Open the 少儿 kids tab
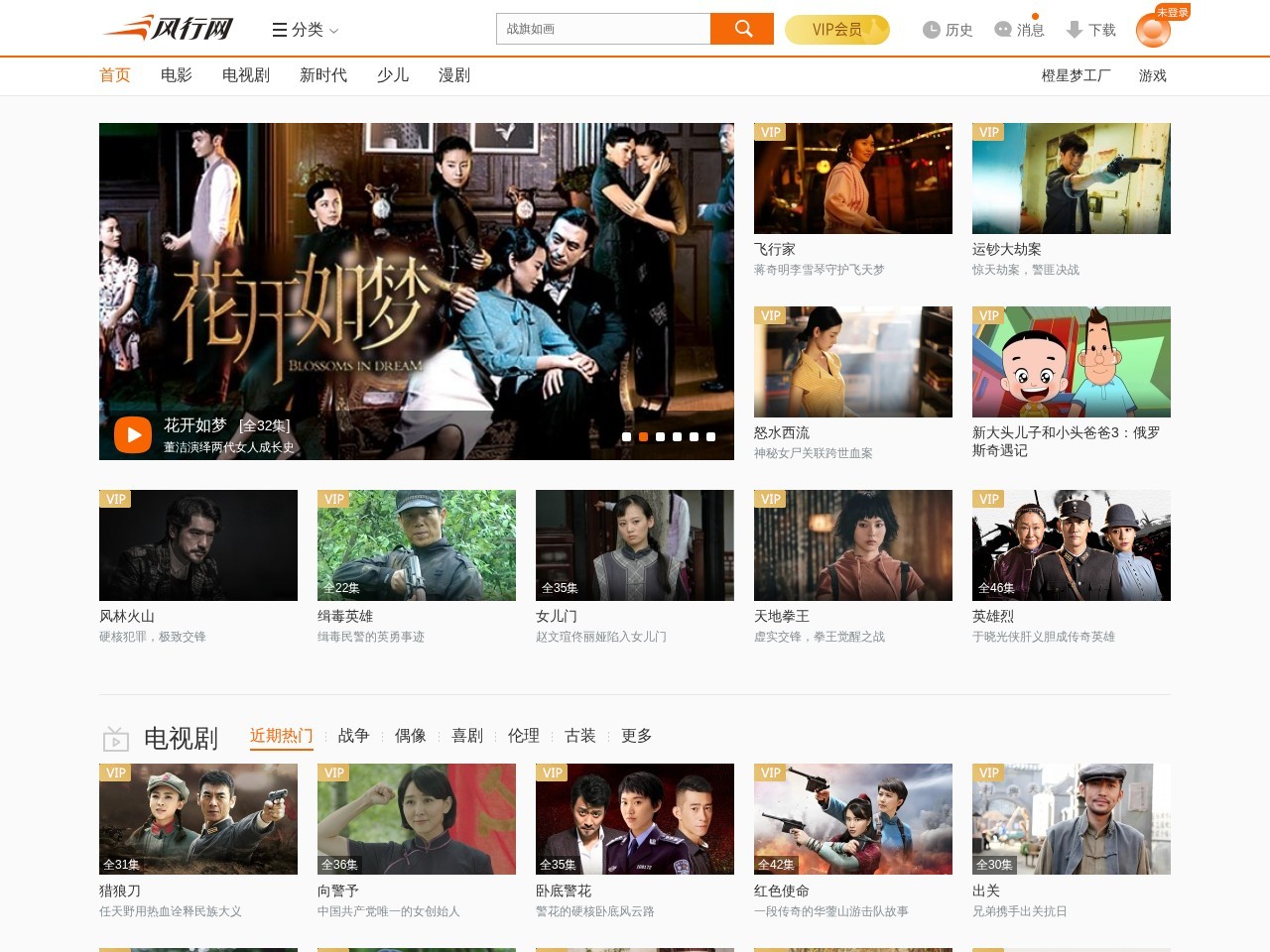 [393, 75]
